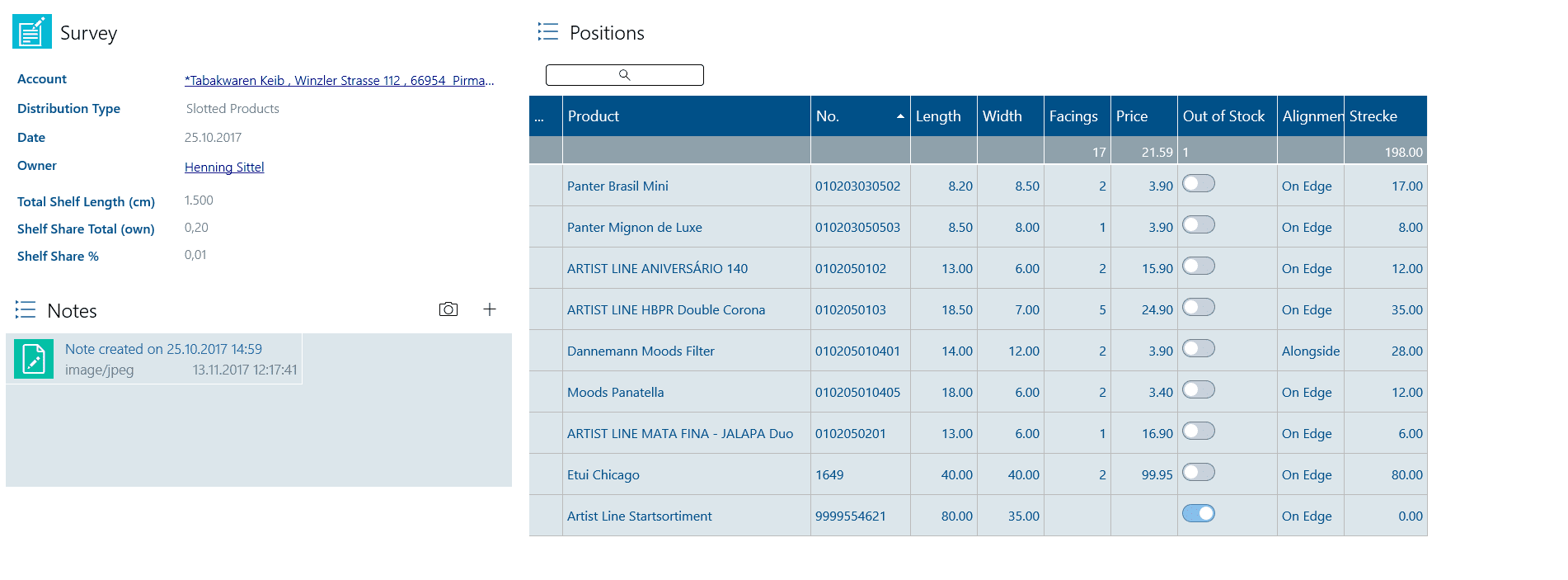Toggle Out of Stock for ARTIST LINE ANIVERSÁRIO 140
The image size is (1568, 580).
pyautogui.click(x=1199, y=266)
